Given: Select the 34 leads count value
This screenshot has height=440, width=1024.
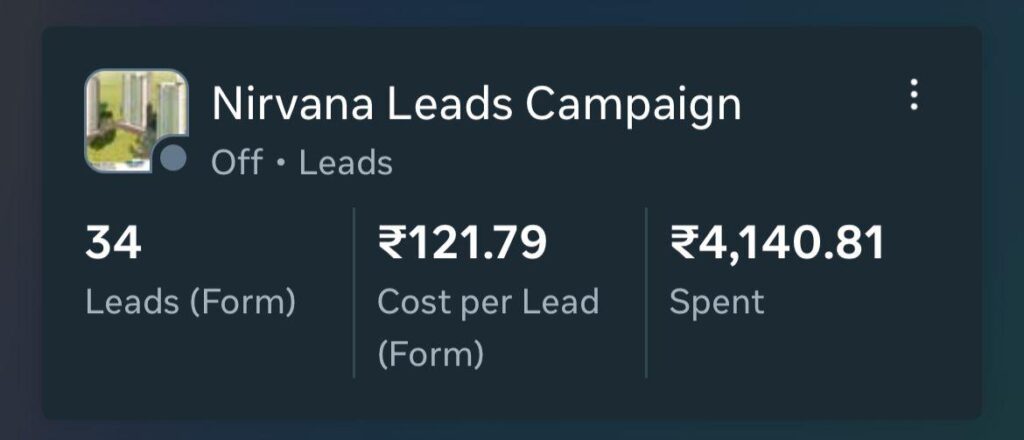Looking at the screenshot, I should pos(113,244).
